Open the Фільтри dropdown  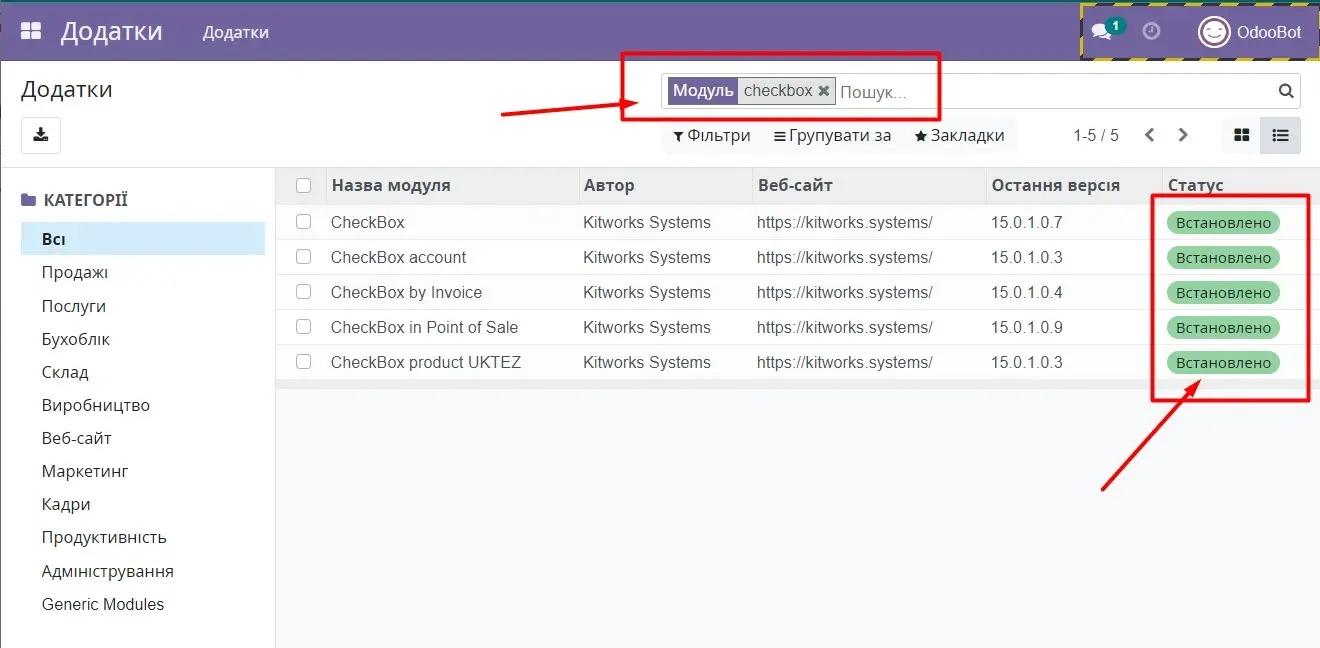(711, 135)
